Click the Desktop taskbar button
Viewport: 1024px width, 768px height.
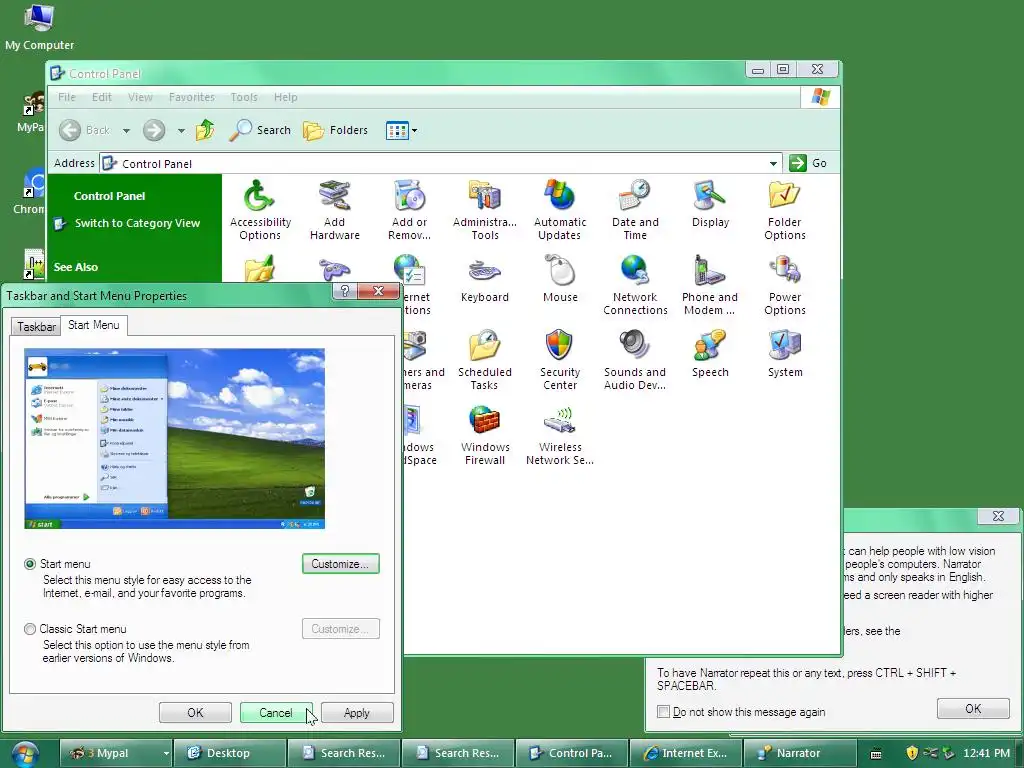[229, 753]
